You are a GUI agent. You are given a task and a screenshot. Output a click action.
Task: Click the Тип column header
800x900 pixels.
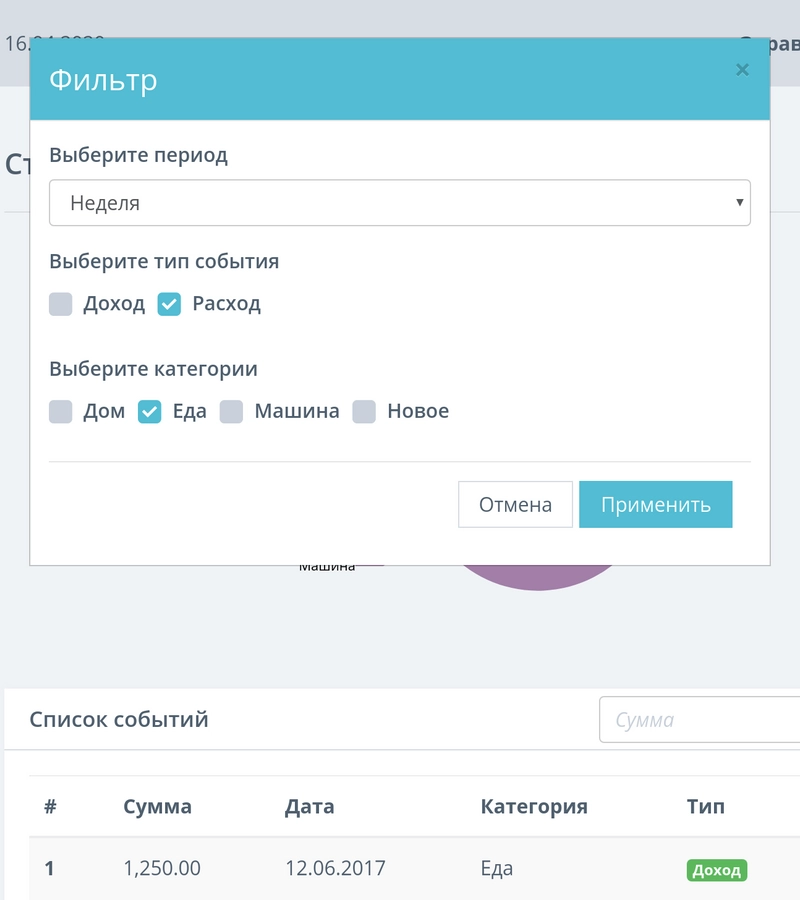(705, 806)
